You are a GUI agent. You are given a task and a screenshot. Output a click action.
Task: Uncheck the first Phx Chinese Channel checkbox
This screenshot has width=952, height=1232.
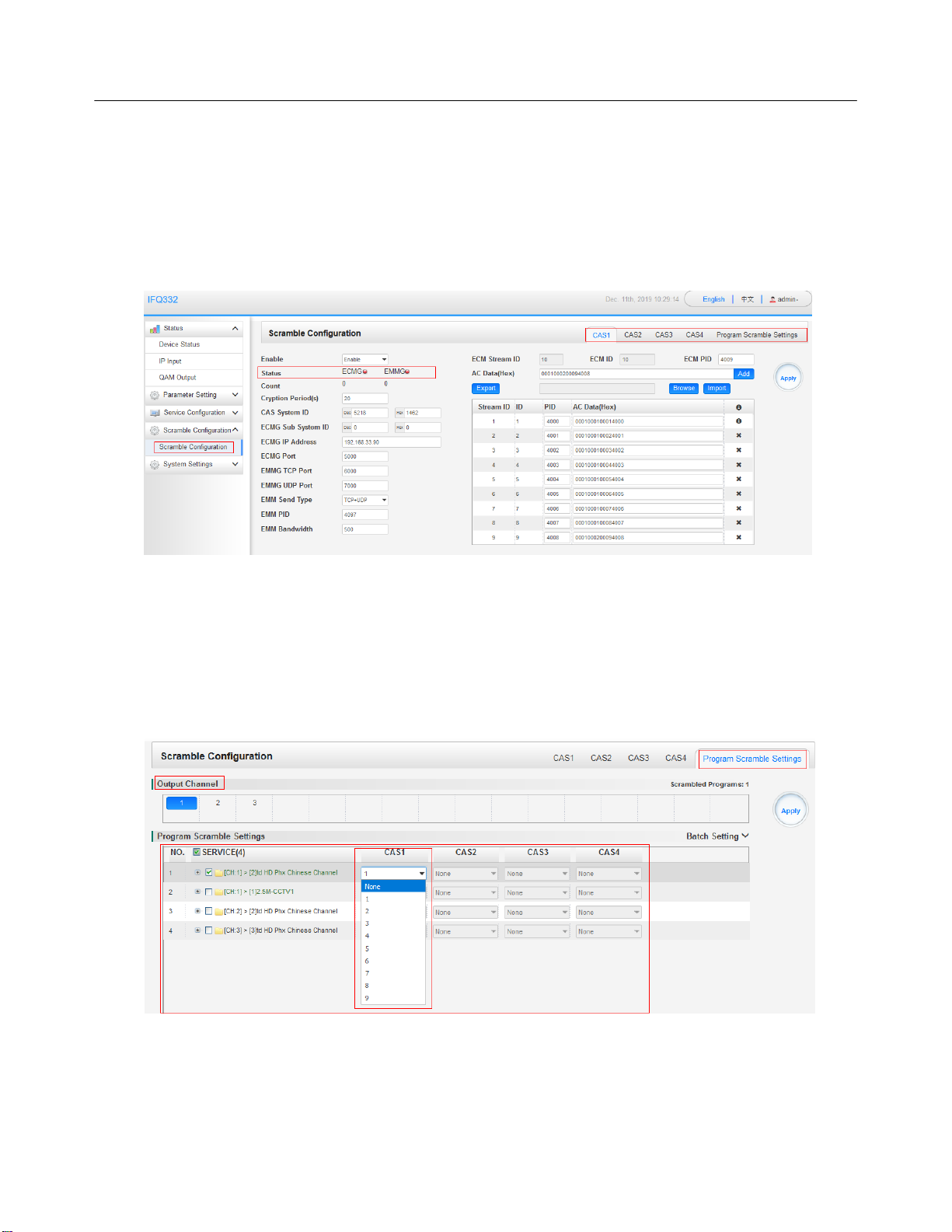point(208,872)
